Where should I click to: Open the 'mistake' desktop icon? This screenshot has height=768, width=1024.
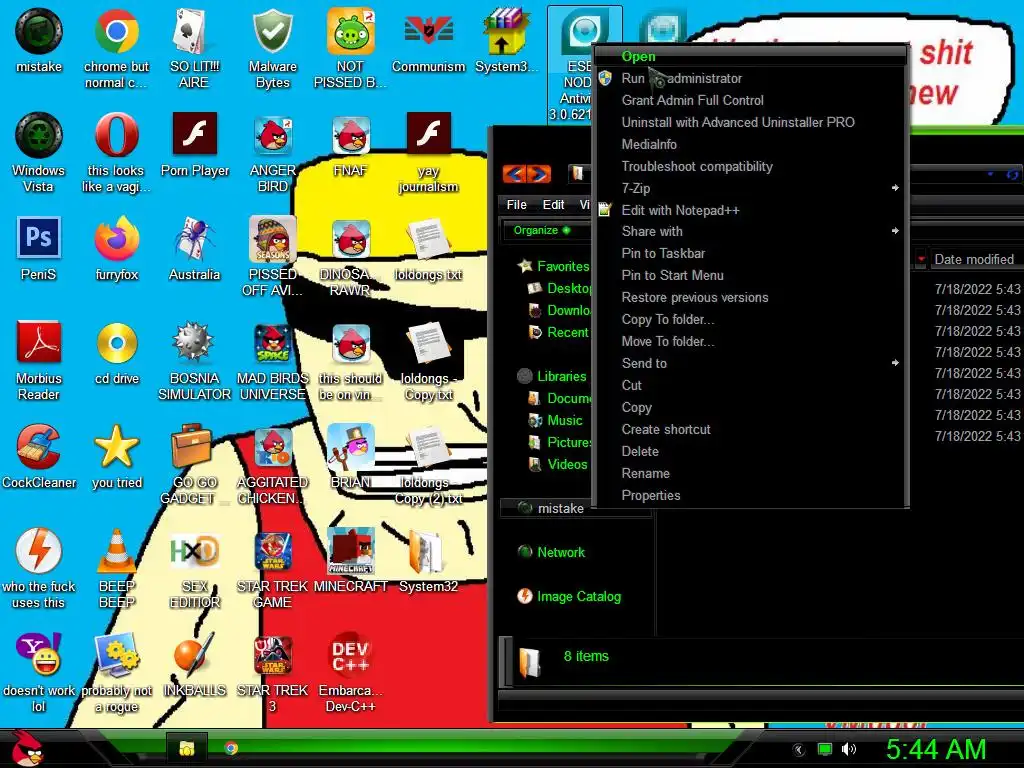(39, 40)
